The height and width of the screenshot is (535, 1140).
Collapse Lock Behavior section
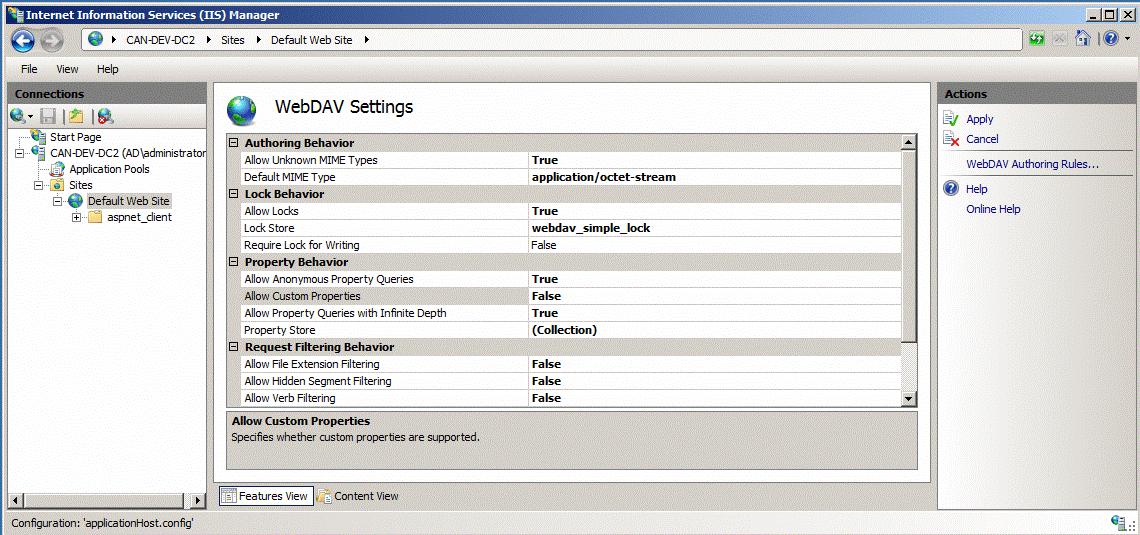click(233, 193)
